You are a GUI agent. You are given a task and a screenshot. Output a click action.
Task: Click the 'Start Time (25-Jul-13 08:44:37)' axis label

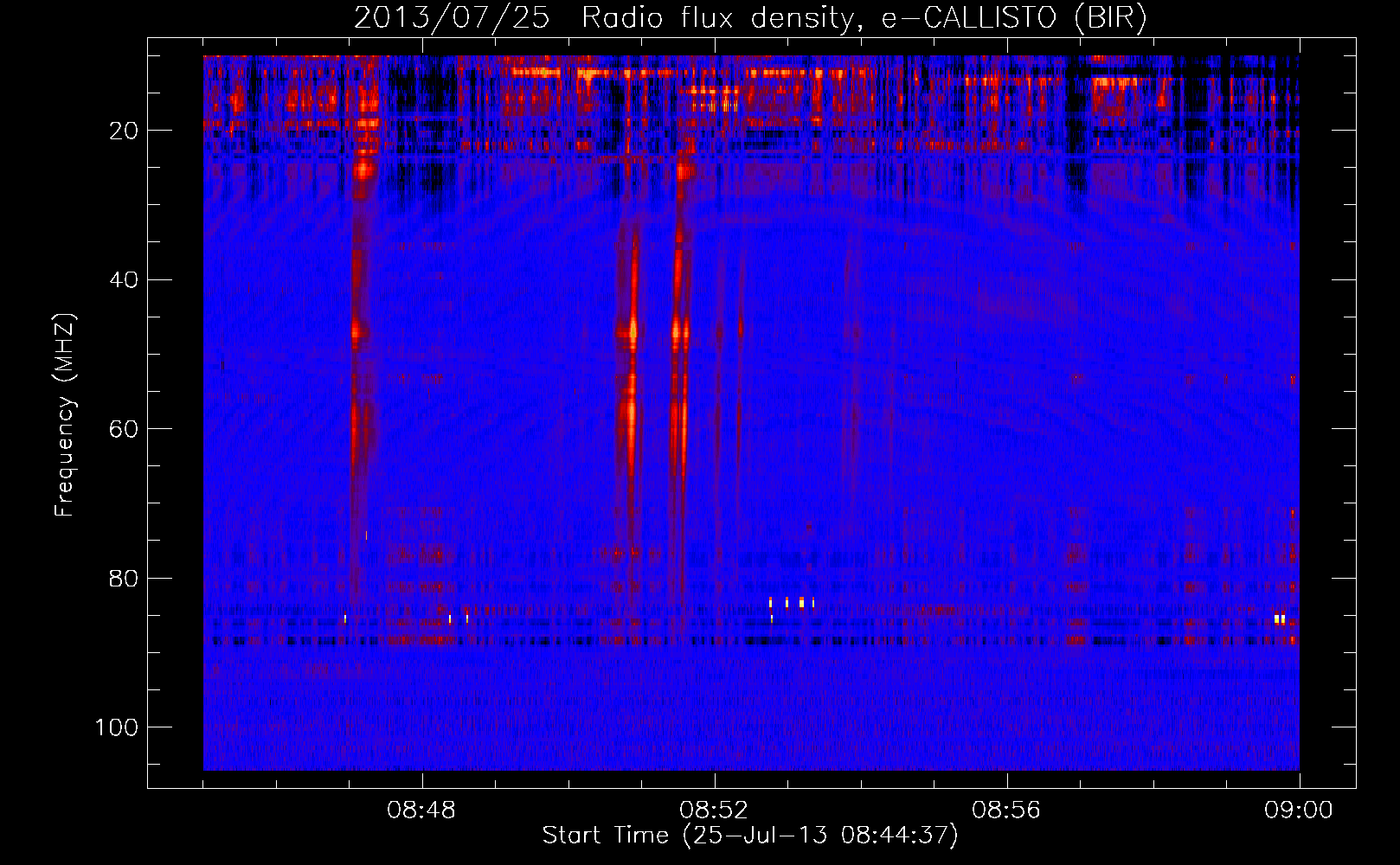750,836
